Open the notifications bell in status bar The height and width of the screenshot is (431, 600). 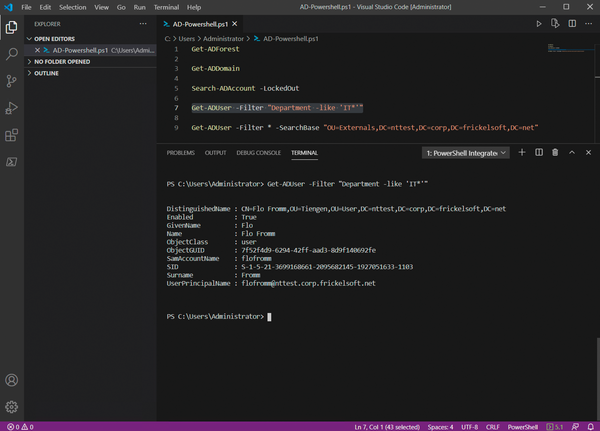tap(591, 427)
